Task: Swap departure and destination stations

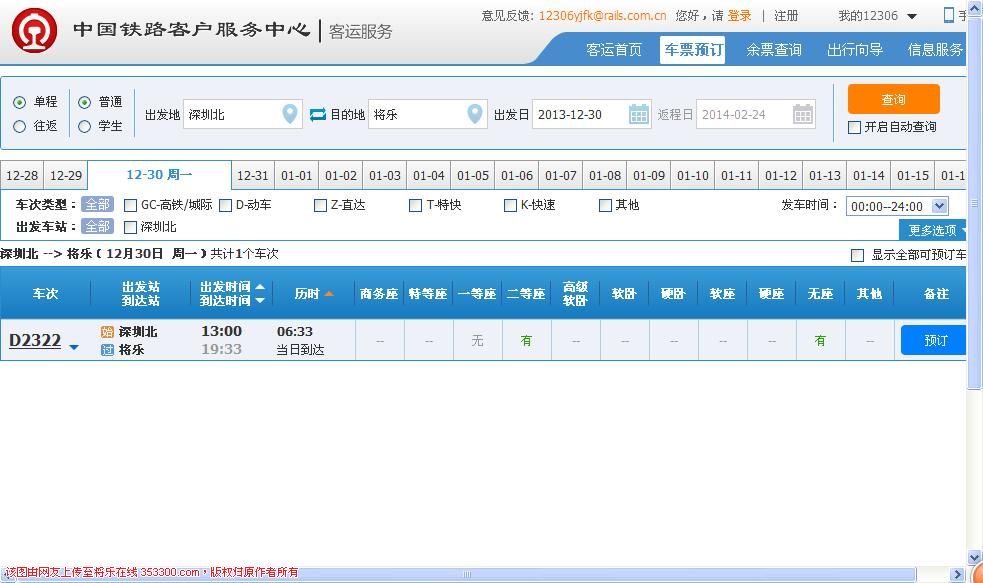Action: (318, 114)
